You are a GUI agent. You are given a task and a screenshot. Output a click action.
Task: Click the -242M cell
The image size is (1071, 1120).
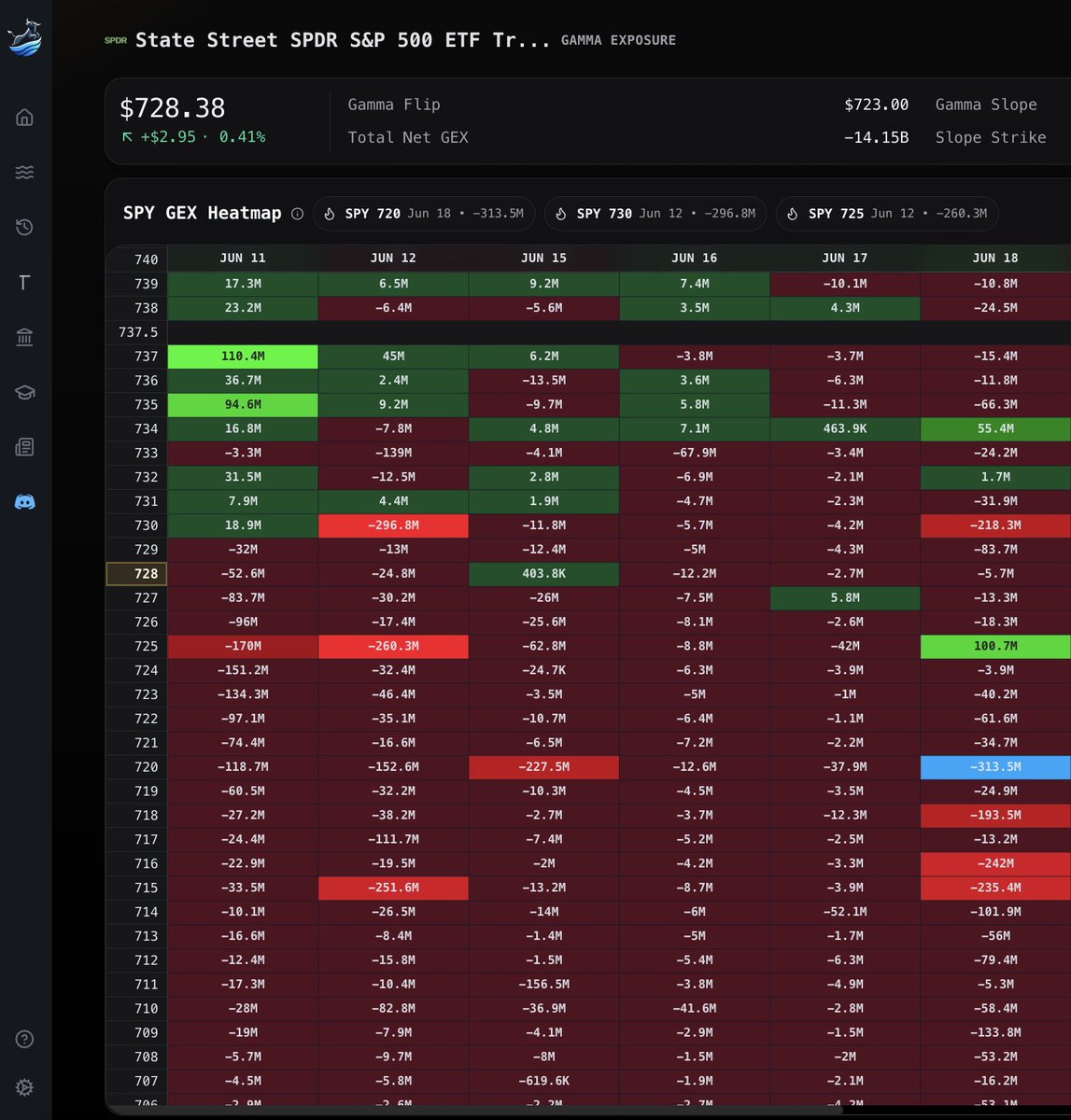(995, 863)
